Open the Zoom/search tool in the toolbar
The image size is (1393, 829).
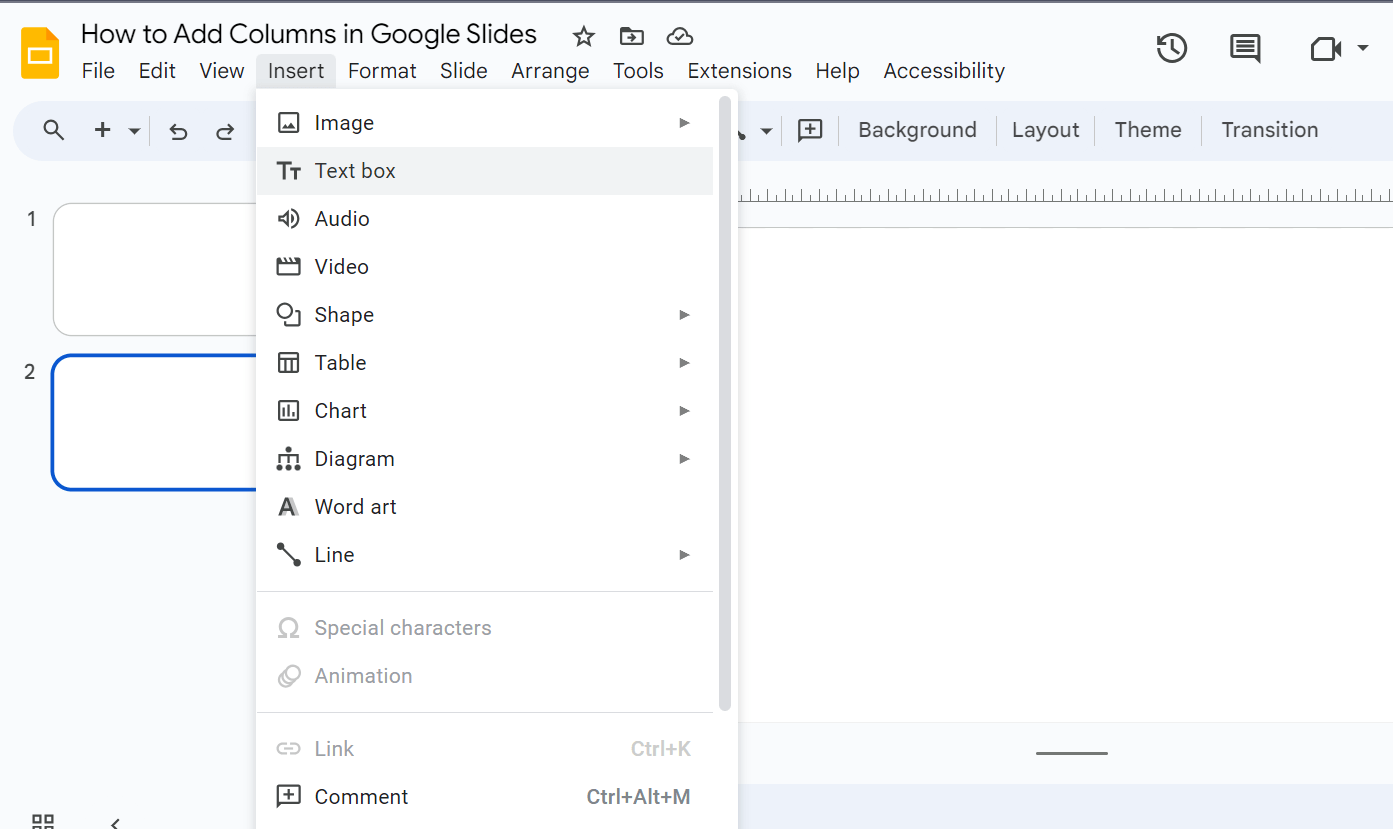[x=53, y=130]
